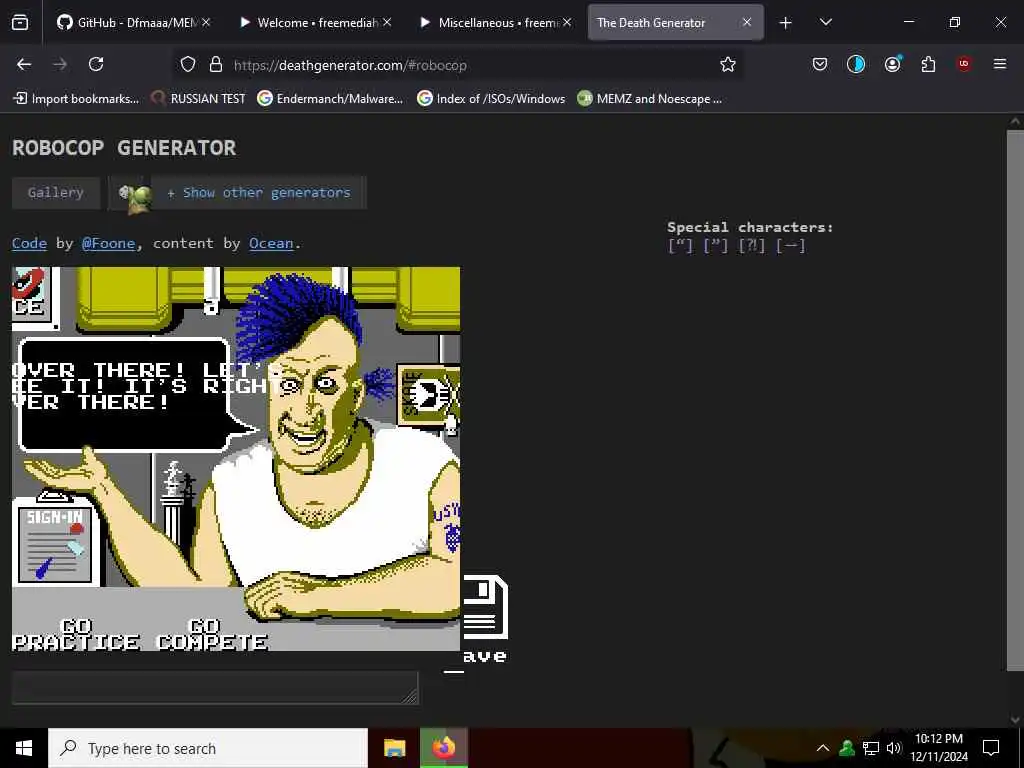Insert left double quote special character

[680, 246]
